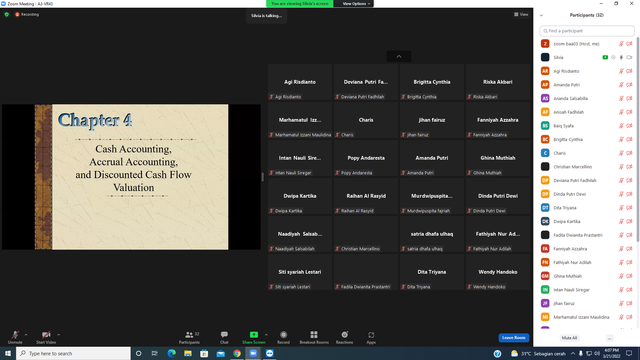
Task: Click the green screen-share icon beside Silvia
Action: click(605, 58)
